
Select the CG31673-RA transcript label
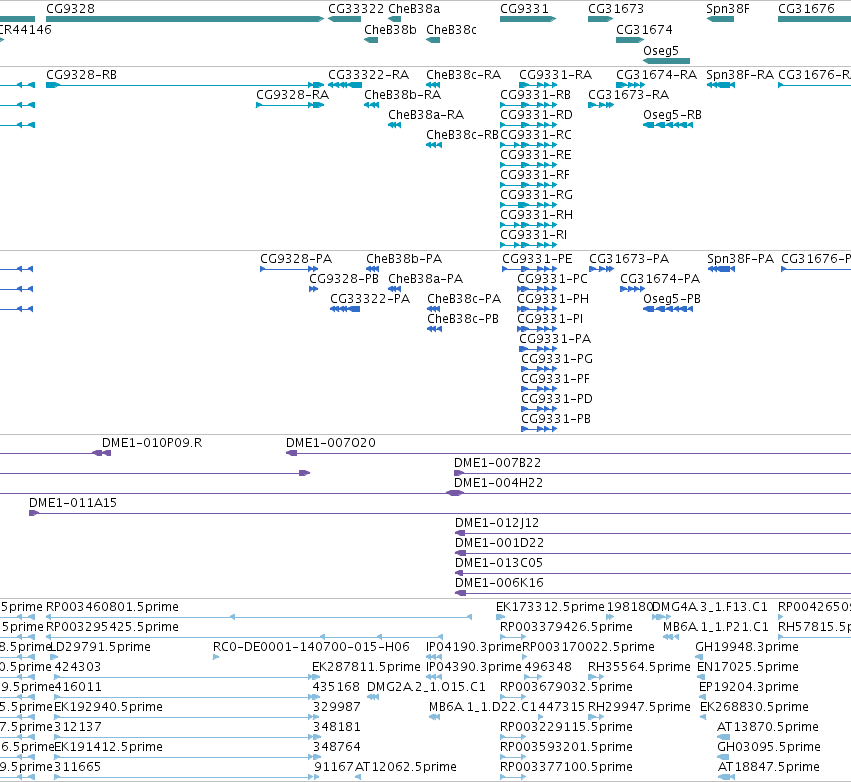[628, 95]
